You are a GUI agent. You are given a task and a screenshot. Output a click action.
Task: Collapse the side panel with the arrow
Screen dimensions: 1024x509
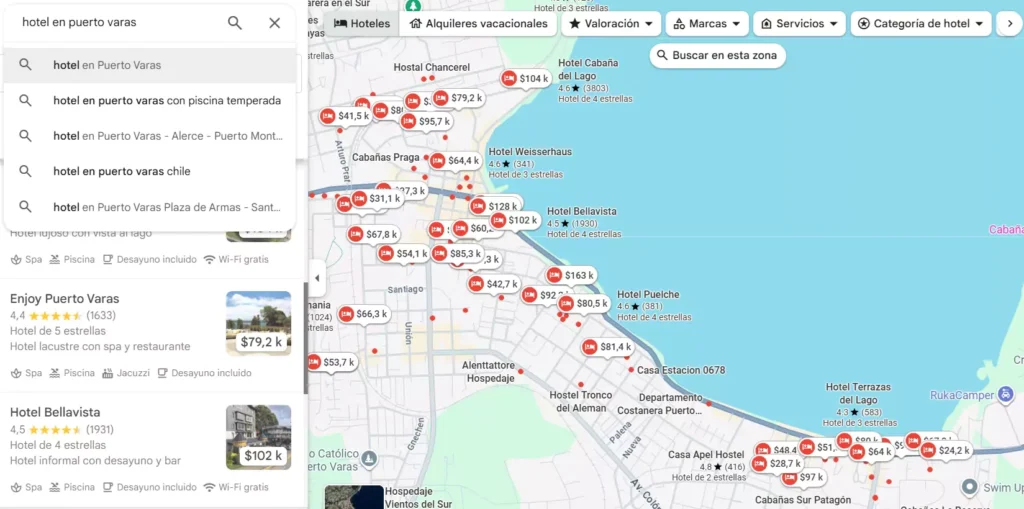(316, 278)
